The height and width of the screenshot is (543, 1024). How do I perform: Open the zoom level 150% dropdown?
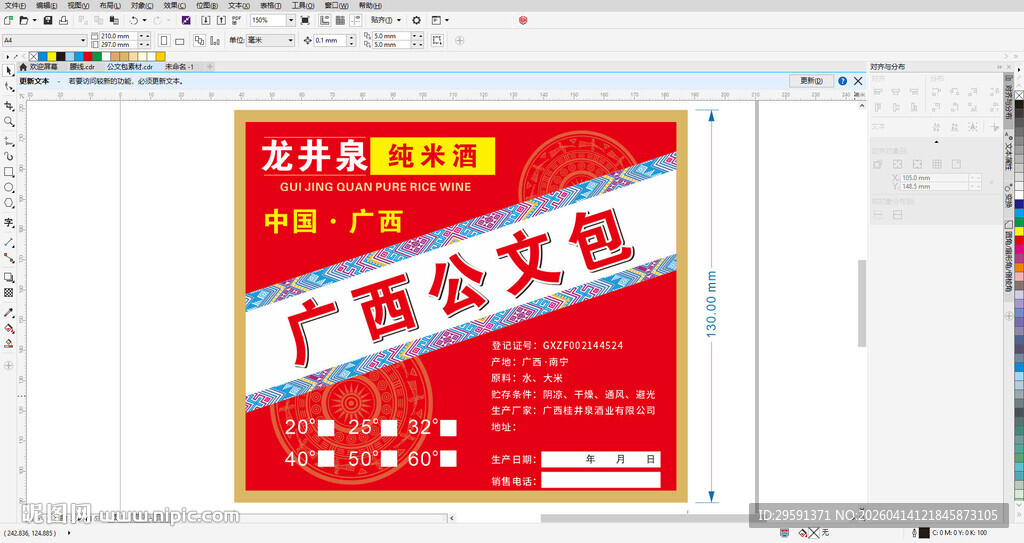click(x=291, y=20)
